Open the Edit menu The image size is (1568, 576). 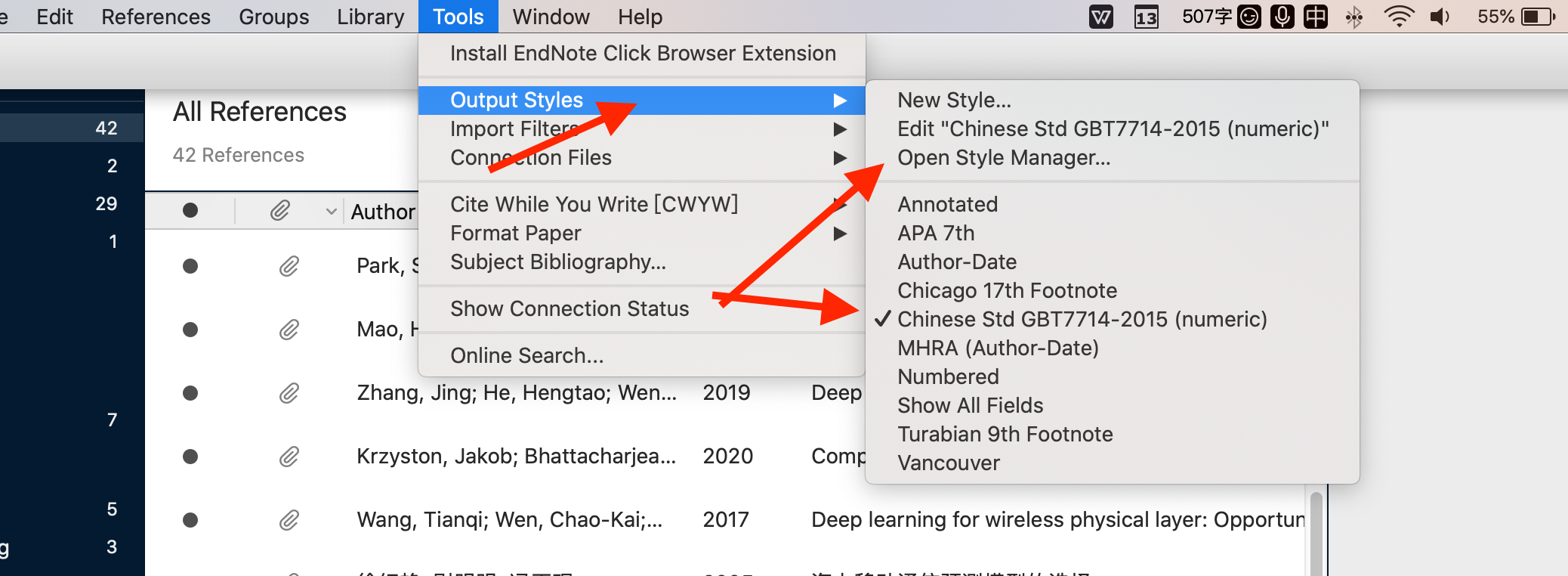click(x=54, y=17)
